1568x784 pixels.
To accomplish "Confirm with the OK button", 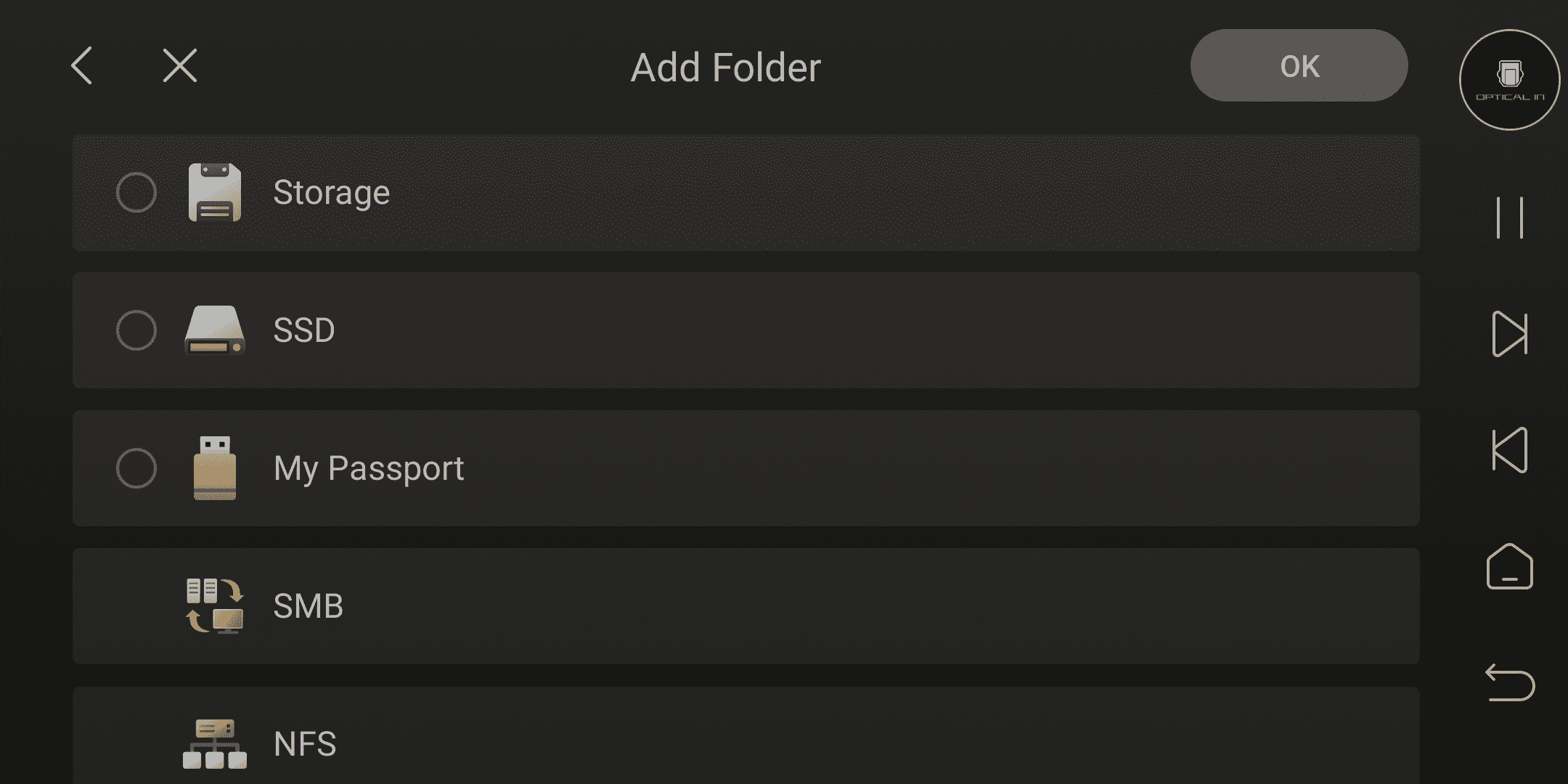I will pyautogui.click(x=1299, y=65).
